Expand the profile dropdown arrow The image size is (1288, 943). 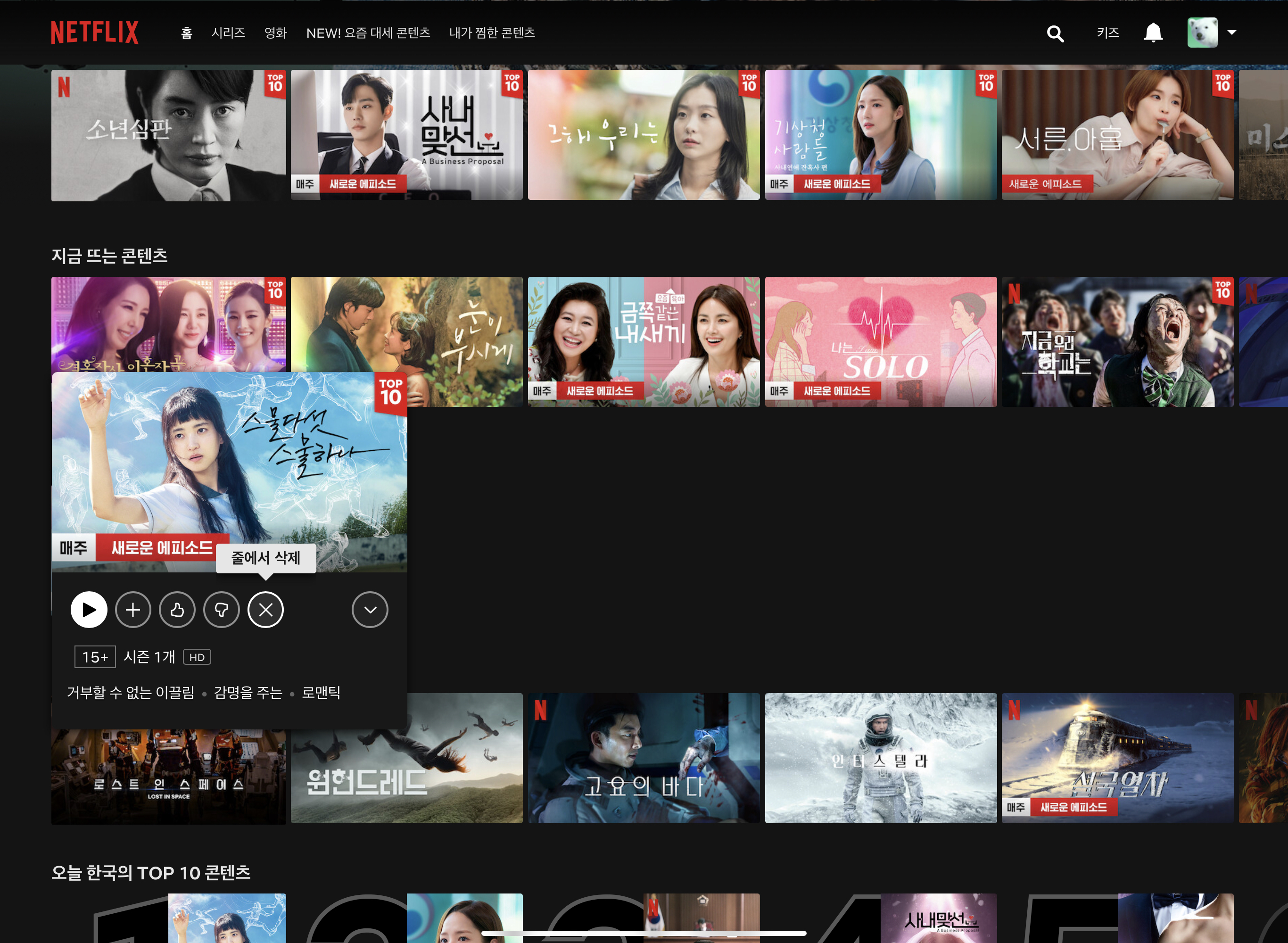[1232, 33]
